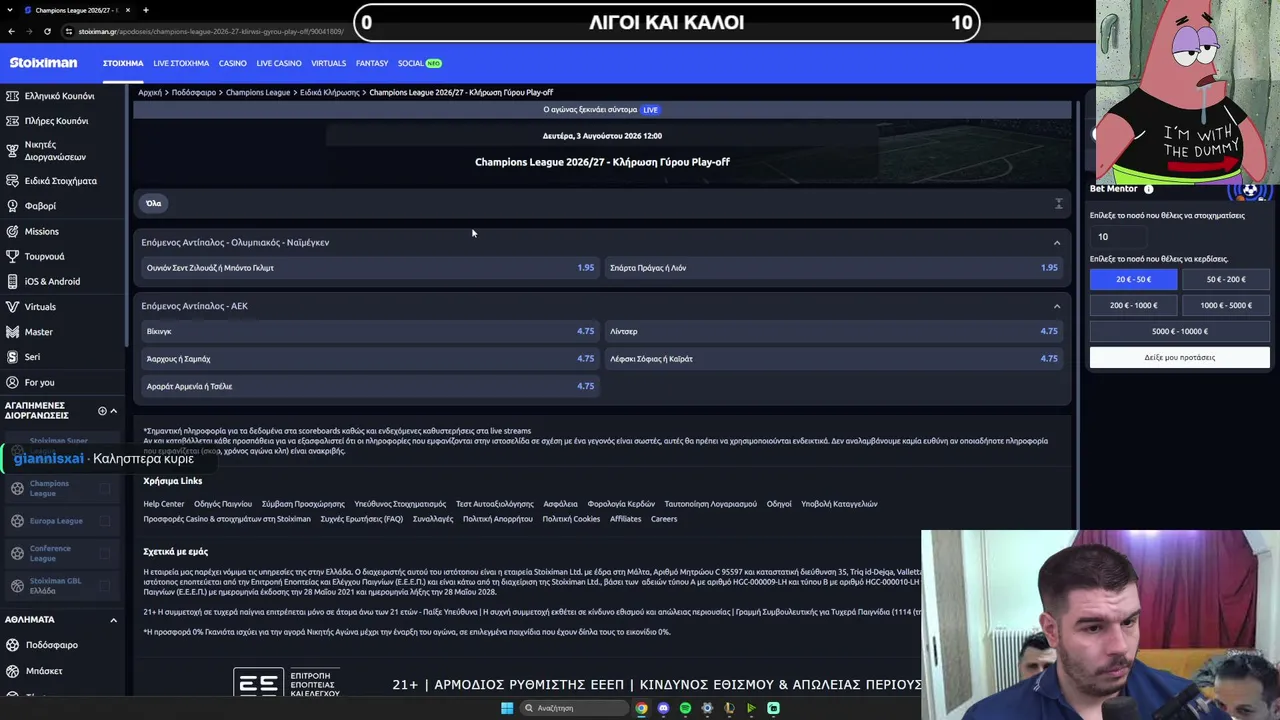Add a favourite competition with plus icon
The image size is (1280, 720).
coord(102,411)
